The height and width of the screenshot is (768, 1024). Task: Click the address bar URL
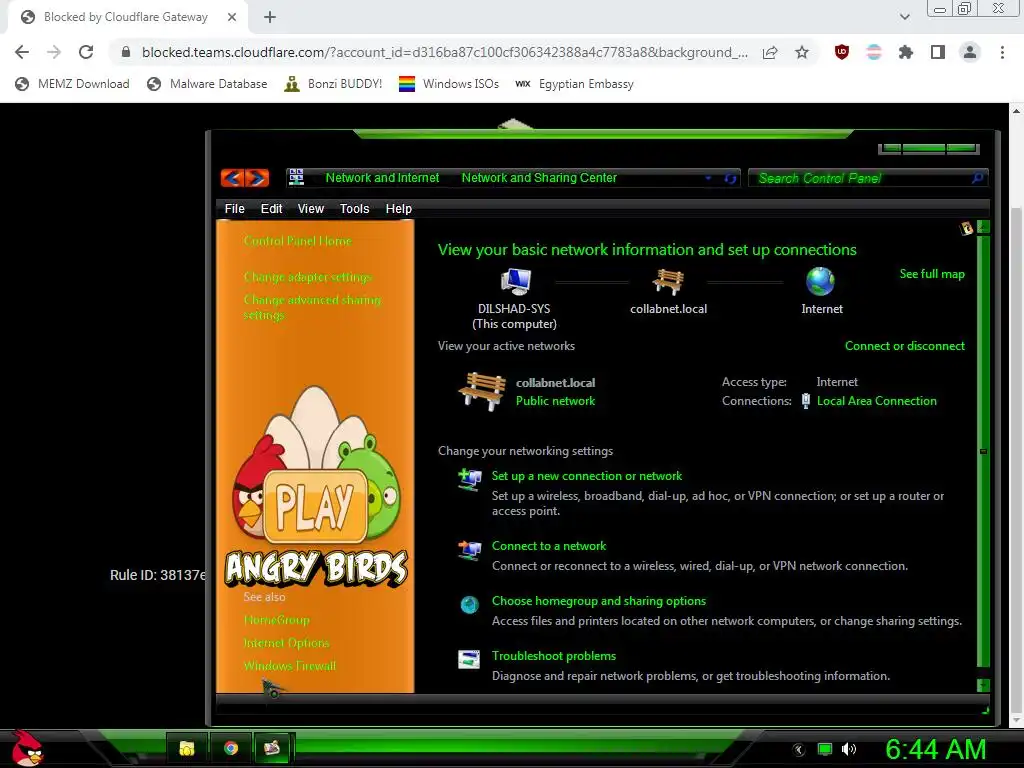click(x=445, y=52)
